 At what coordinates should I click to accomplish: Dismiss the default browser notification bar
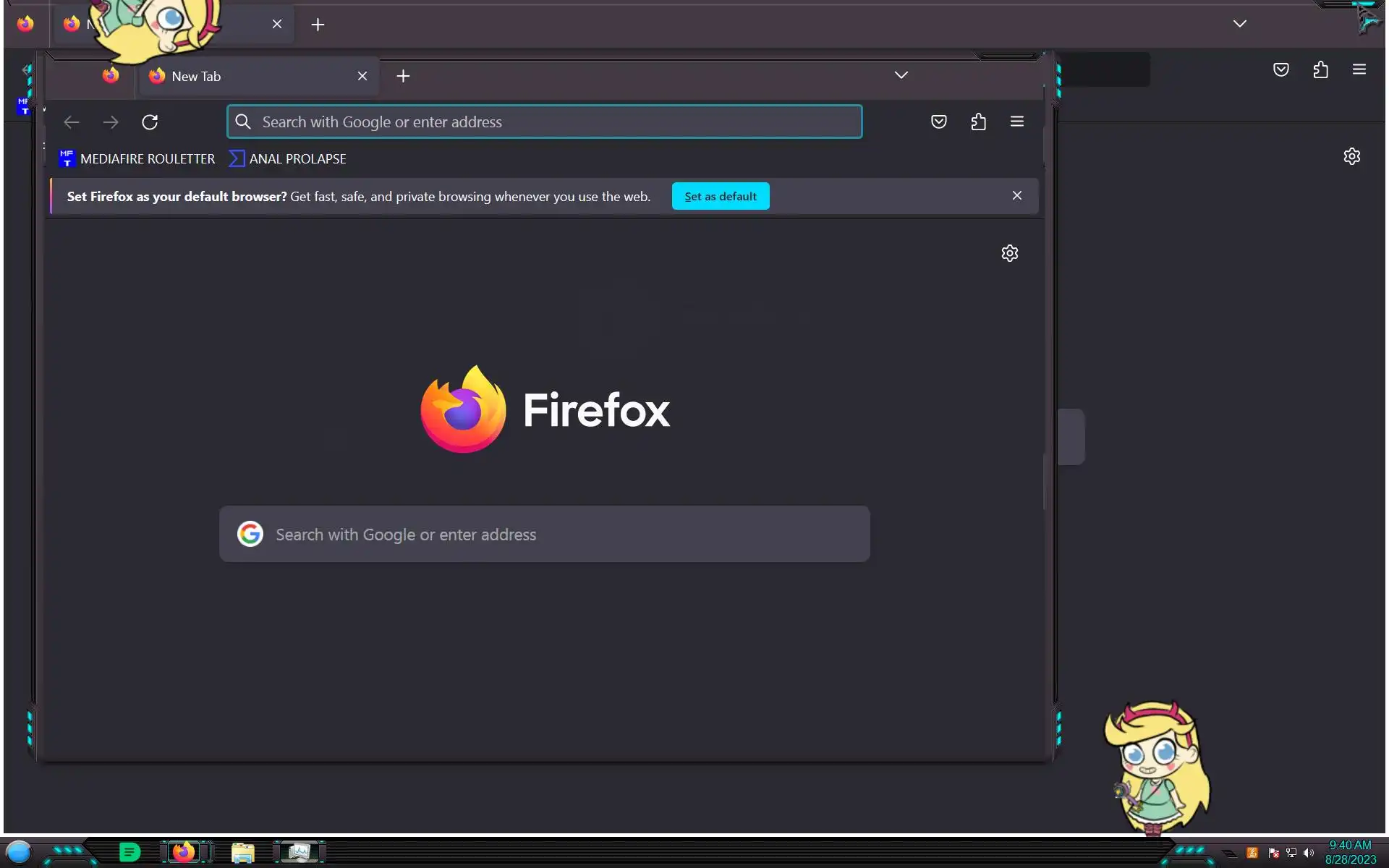(x=1016, y=195)
